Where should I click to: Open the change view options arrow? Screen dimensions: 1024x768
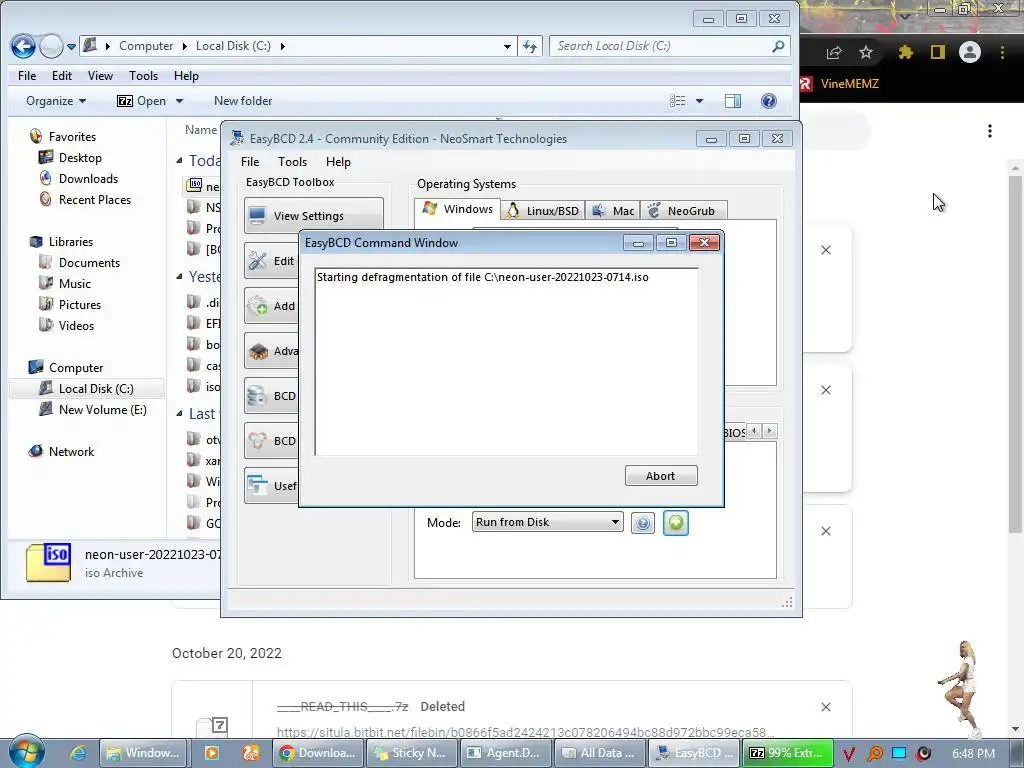pyautogui.click(x=699, y=101)
